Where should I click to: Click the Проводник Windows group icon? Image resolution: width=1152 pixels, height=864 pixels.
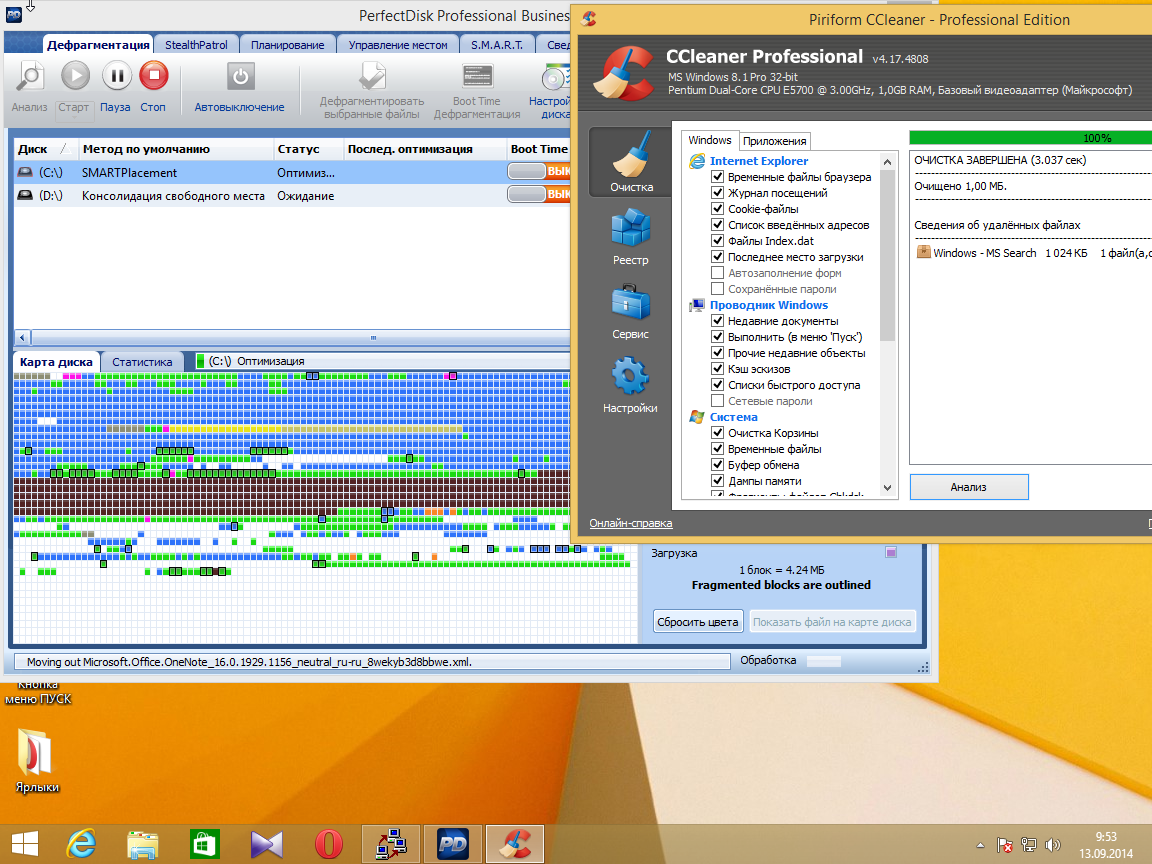(697, 305)
